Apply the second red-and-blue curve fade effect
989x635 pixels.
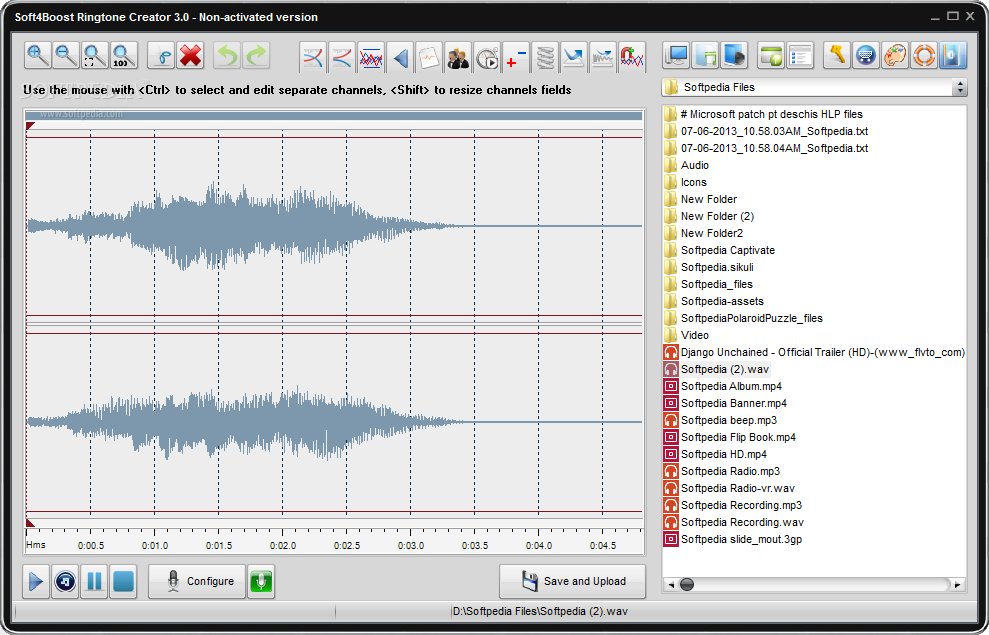click(342, 57)
